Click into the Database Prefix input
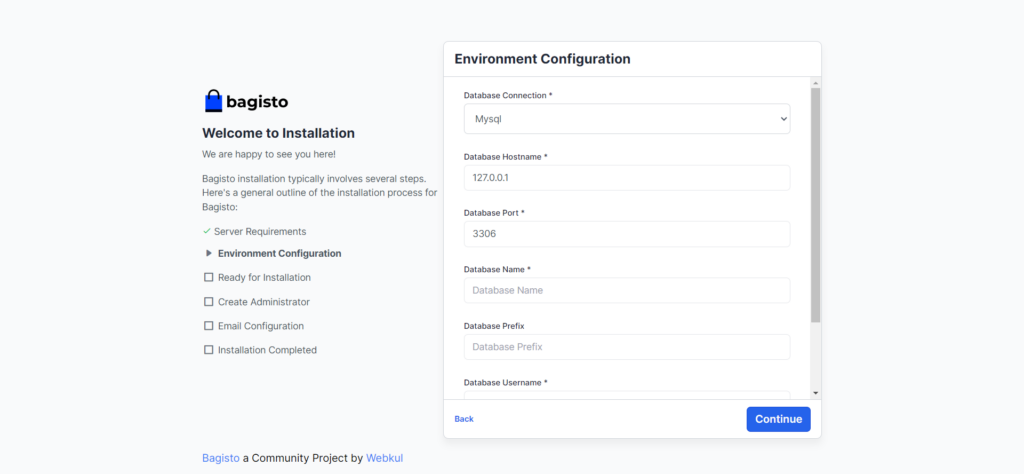The image size is (1024, 474). 626,347
